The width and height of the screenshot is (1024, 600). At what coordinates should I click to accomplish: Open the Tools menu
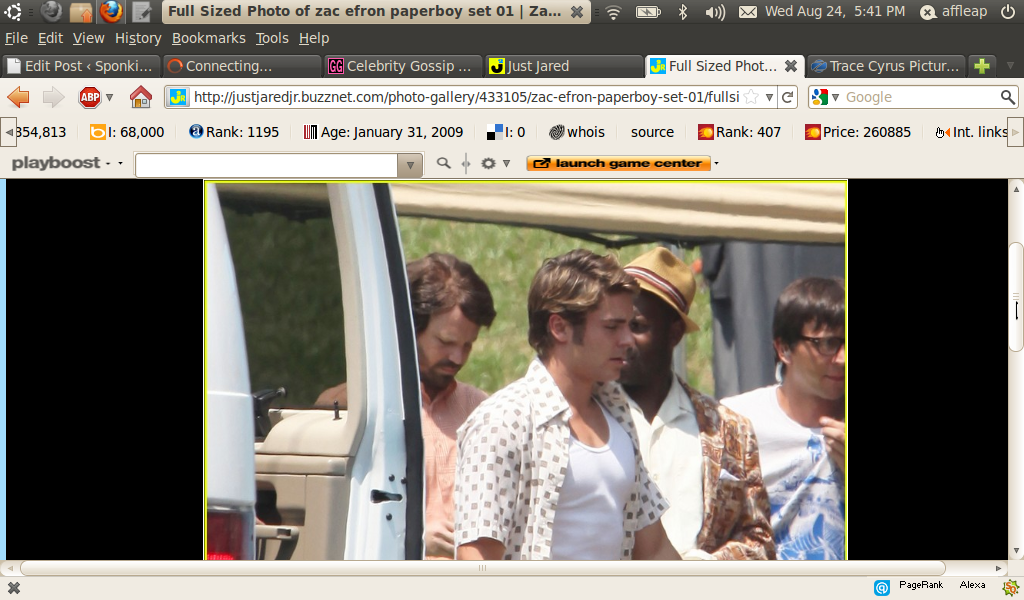coord(272,39)
